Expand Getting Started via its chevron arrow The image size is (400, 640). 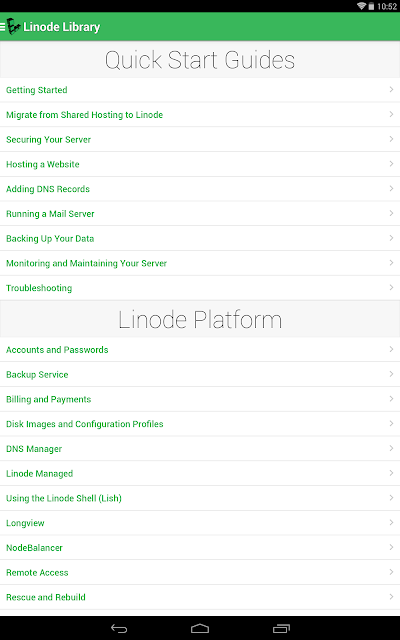[x=391, y=89]
